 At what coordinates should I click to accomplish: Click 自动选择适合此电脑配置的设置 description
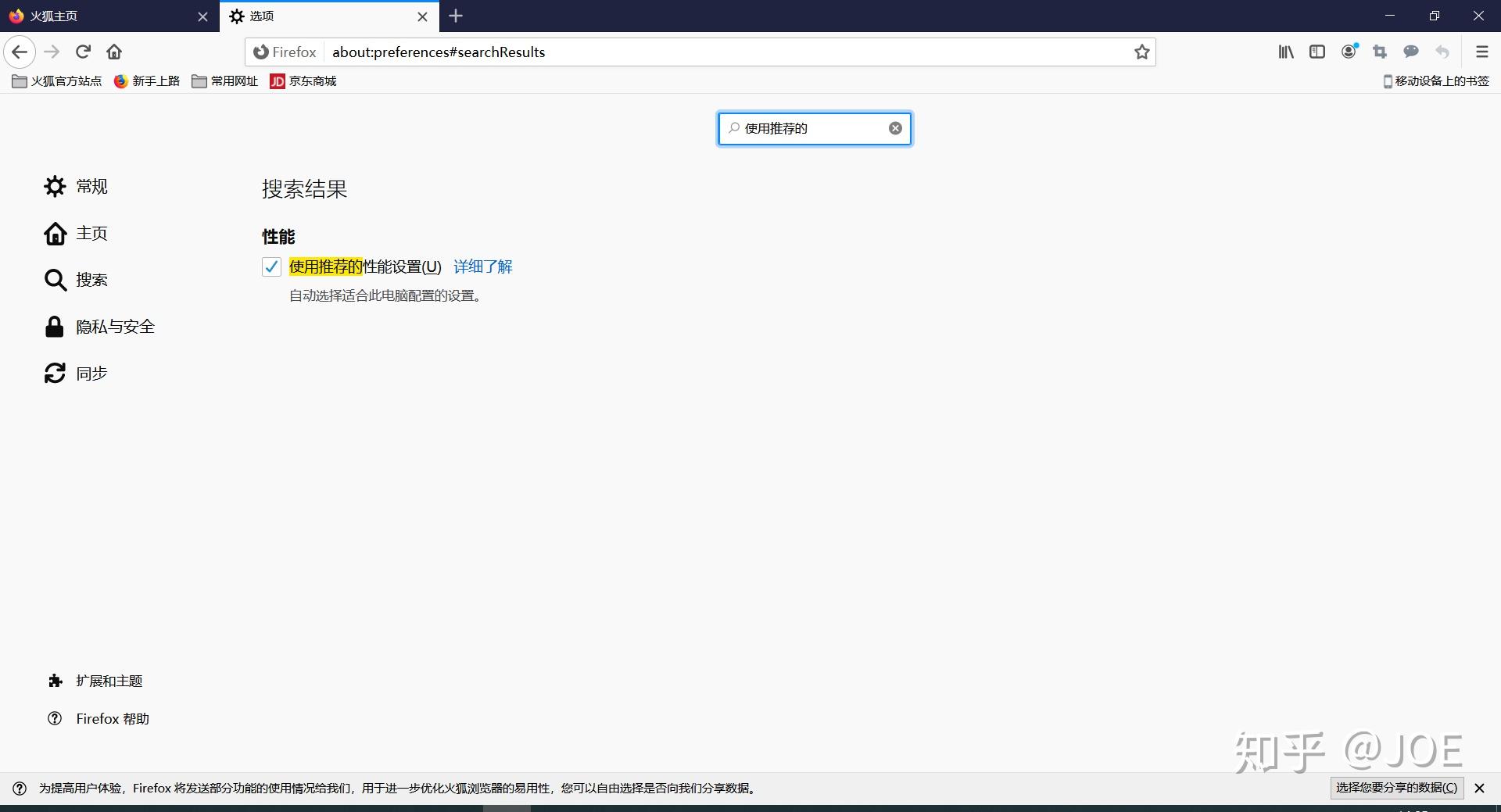click(387, 295)
